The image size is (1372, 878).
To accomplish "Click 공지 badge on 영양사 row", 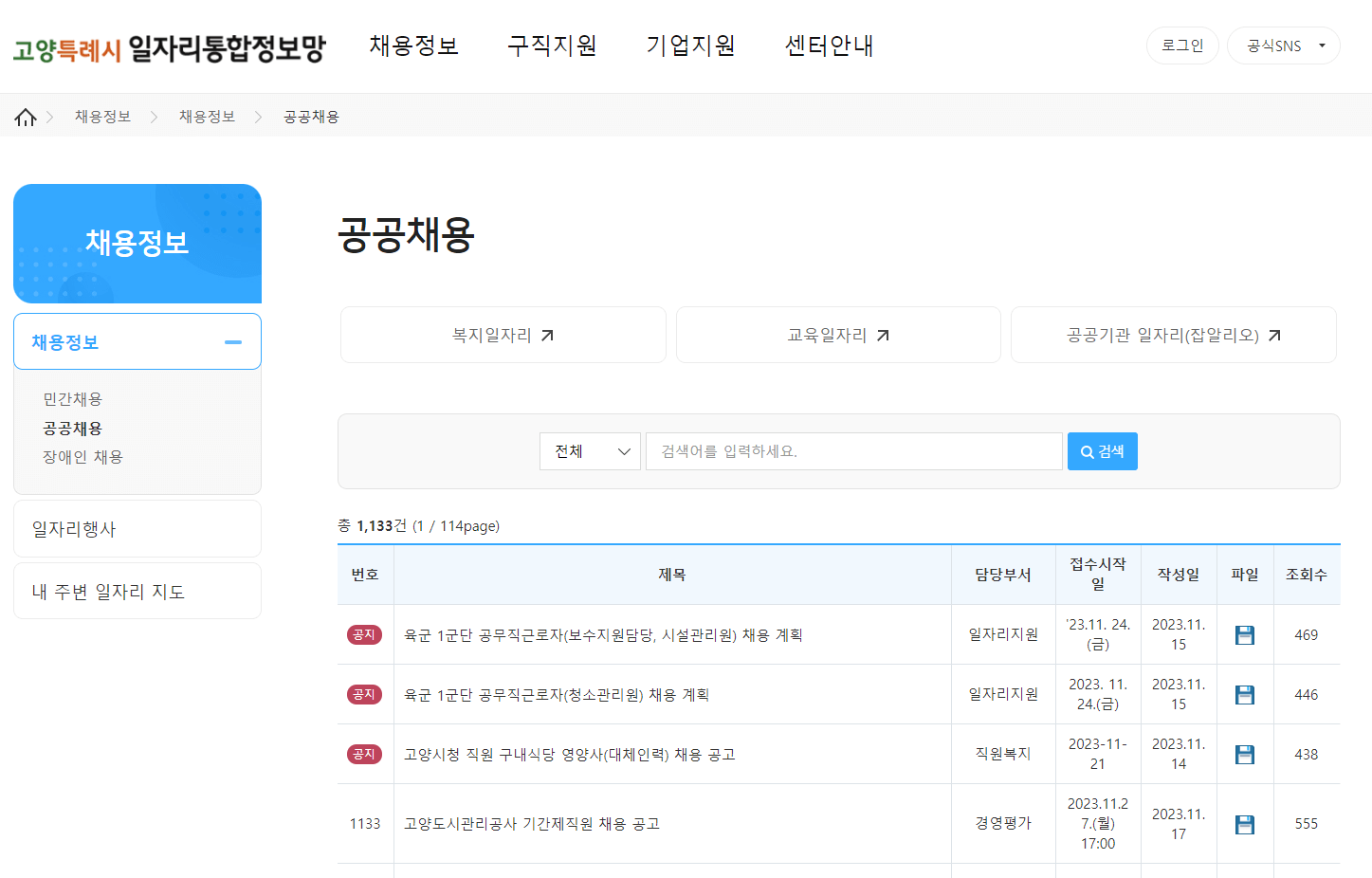I will [x=364, y=755].
